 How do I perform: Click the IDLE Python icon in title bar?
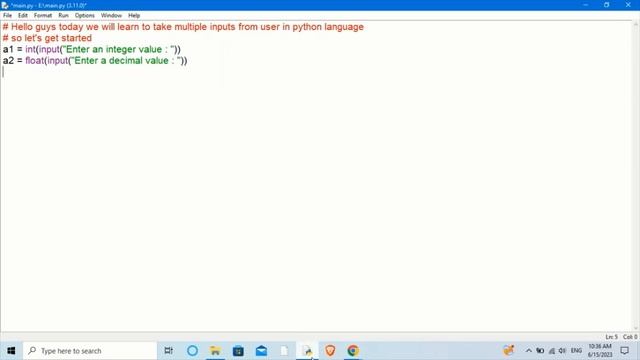coord(5,5)
